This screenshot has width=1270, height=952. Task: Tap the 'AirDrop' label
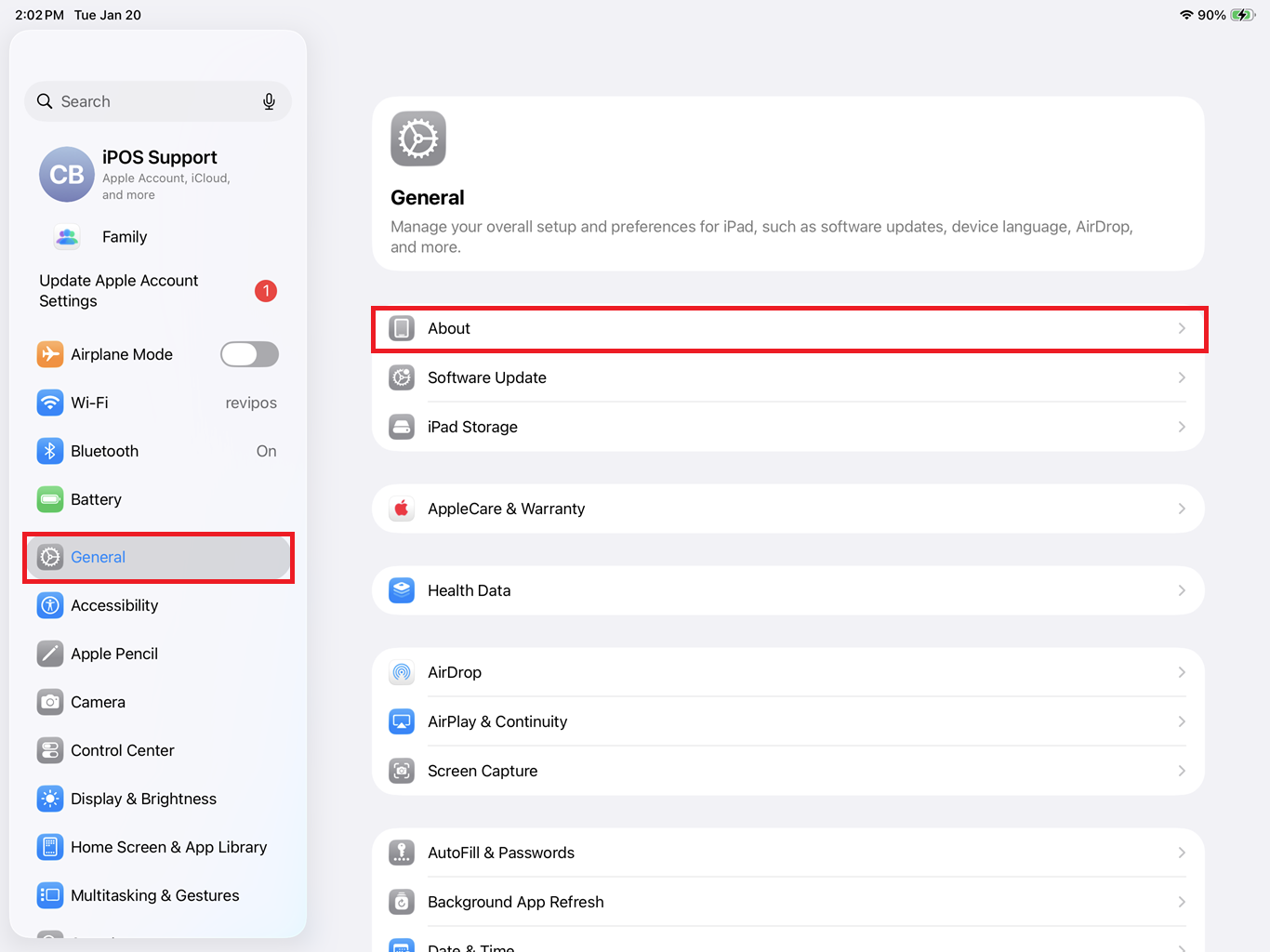455,672
